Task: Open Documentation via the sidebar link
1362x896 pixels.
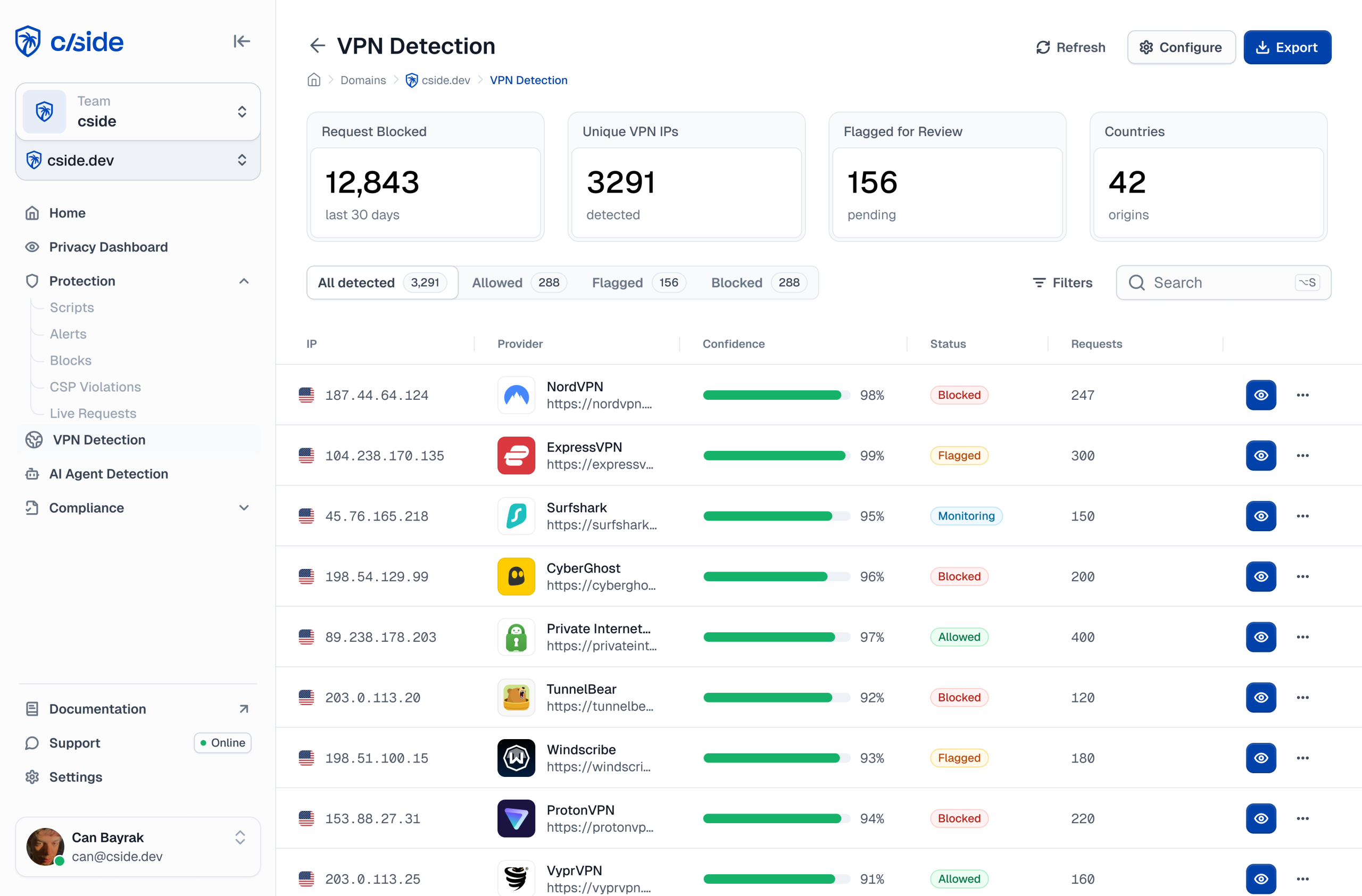Action: [x=98, y=708]
